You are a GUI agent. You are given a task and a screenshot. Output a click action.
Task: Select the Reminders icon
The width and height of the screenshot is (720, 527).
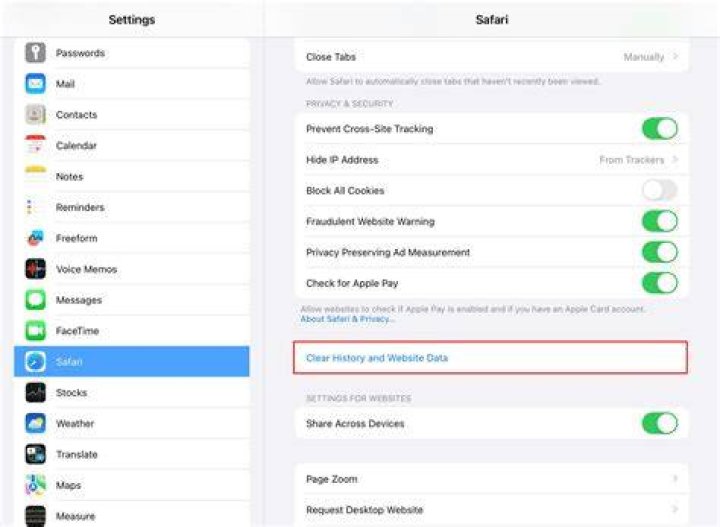point(35,207)
